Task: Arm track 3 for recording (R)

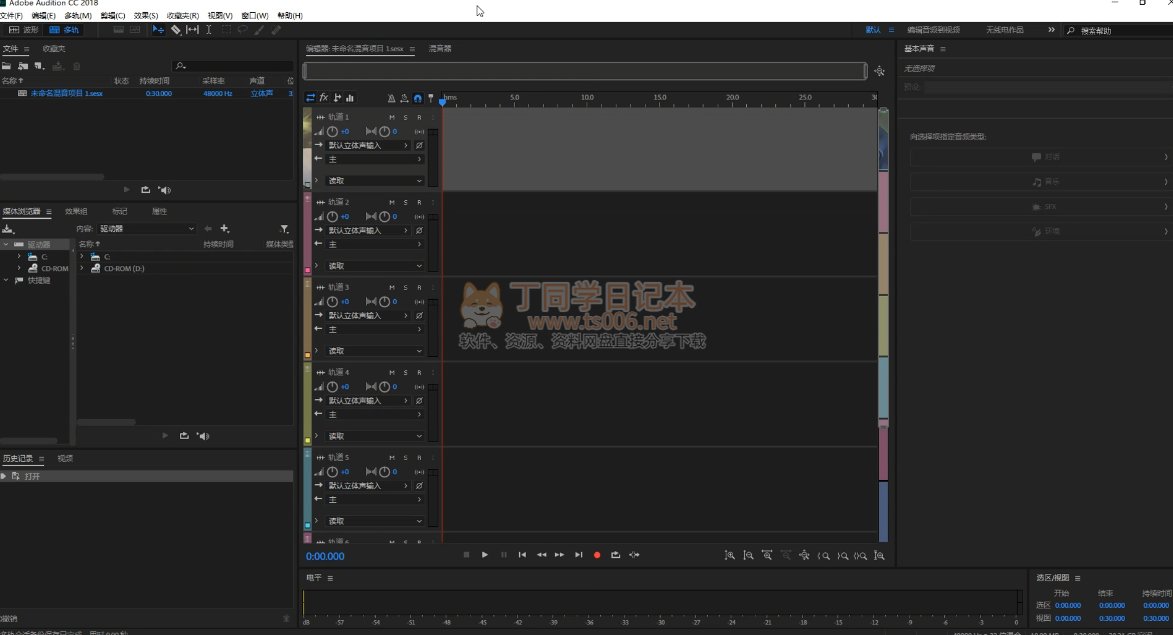Action: [419, 288]
